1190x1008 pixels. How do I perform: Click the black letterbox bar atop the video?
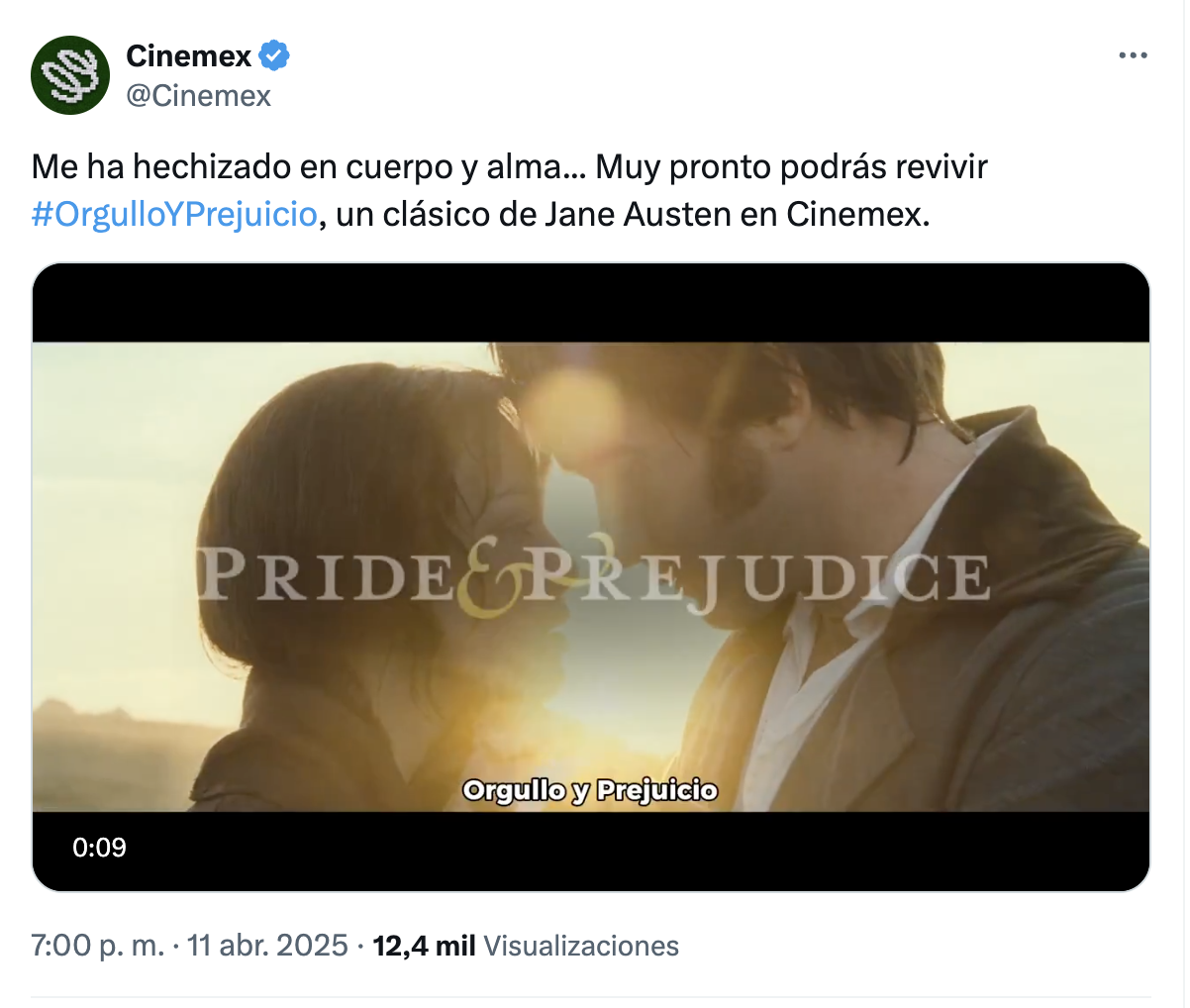(591, 303)
